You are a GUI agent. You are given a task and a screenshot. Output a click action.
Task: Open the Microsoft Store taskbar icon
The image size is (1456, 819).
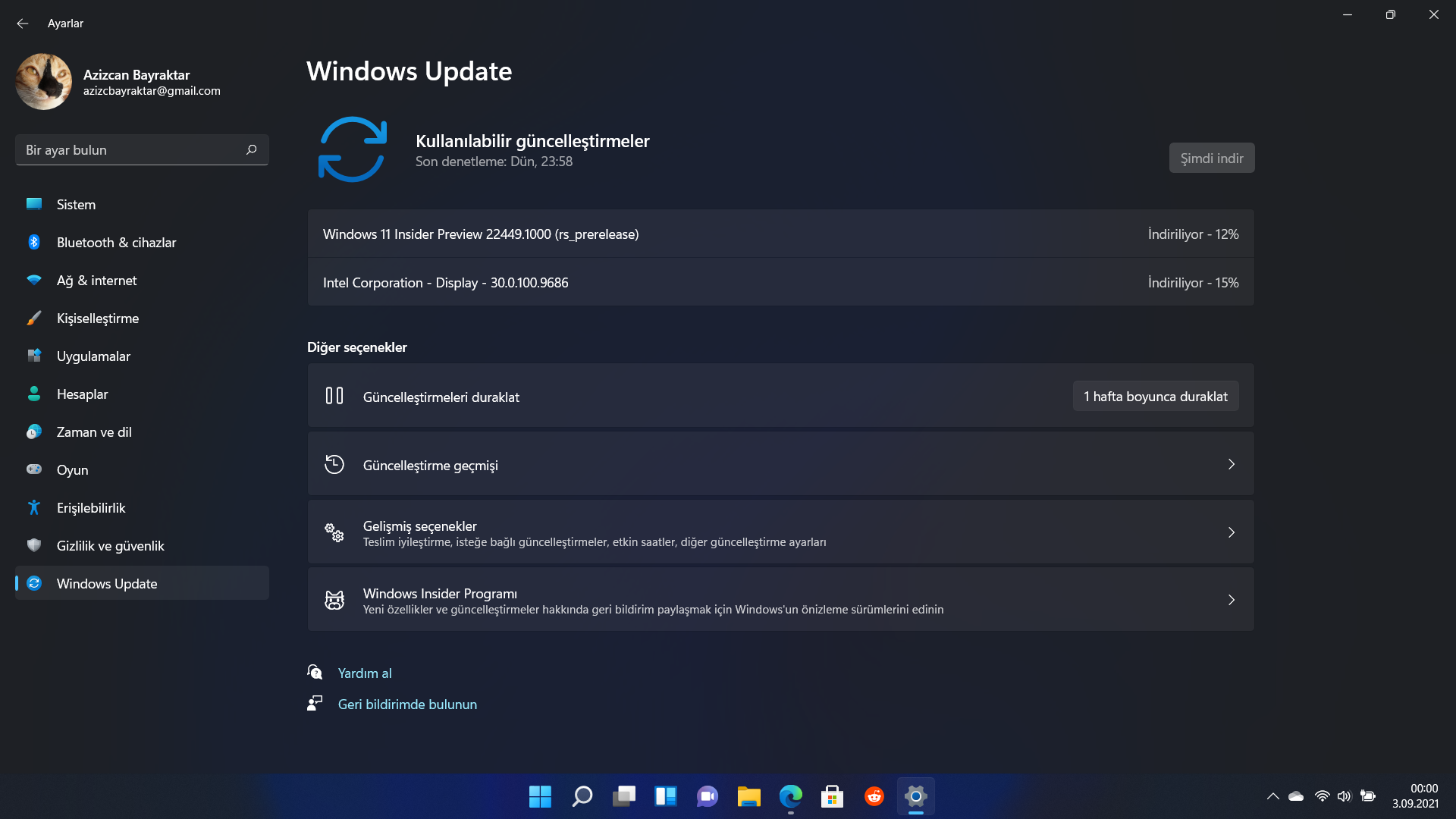pyautogui.click(x=832, y=796)
